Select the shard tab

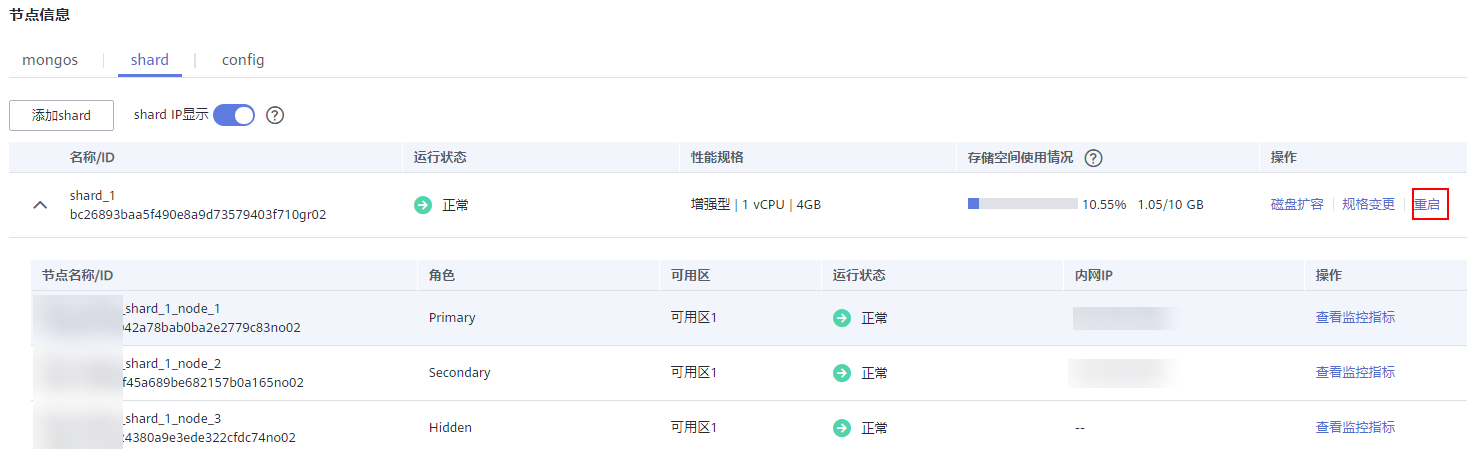point(150,60)
